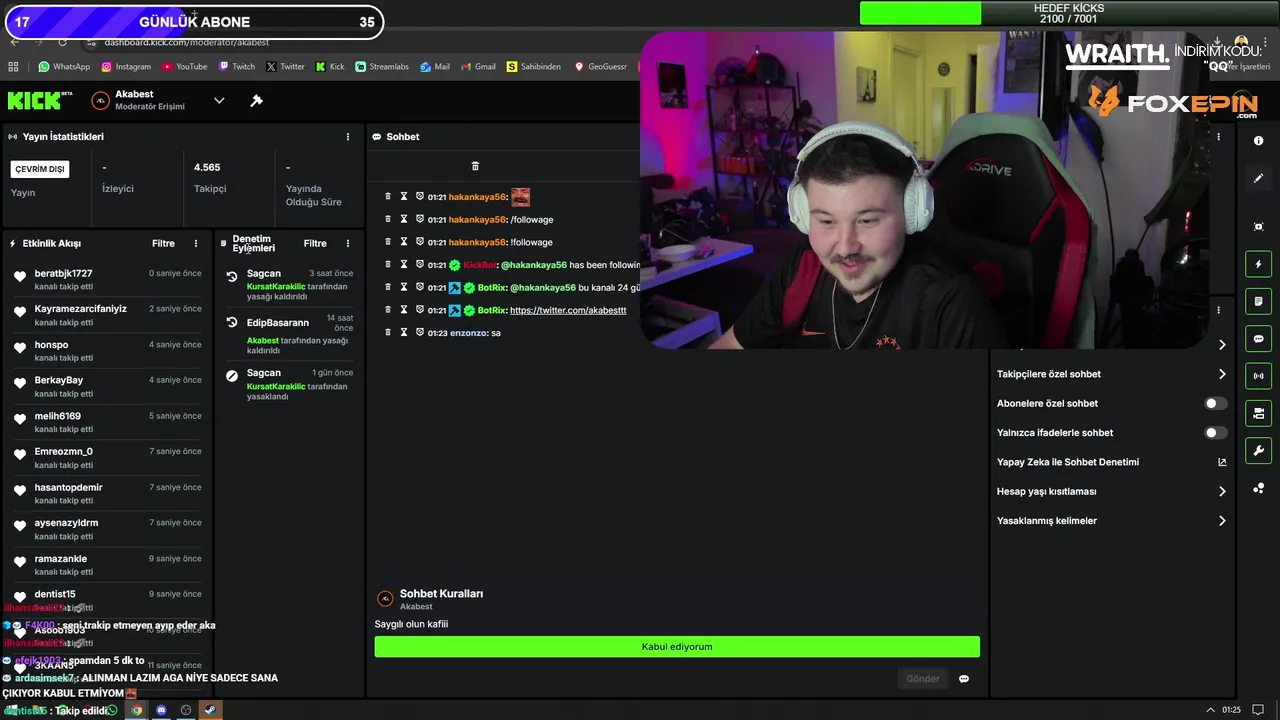Toggle the wrench settings sidebar icon
The height and width of the screenshot is (720, 1280).
click(x=1258, y=450)
